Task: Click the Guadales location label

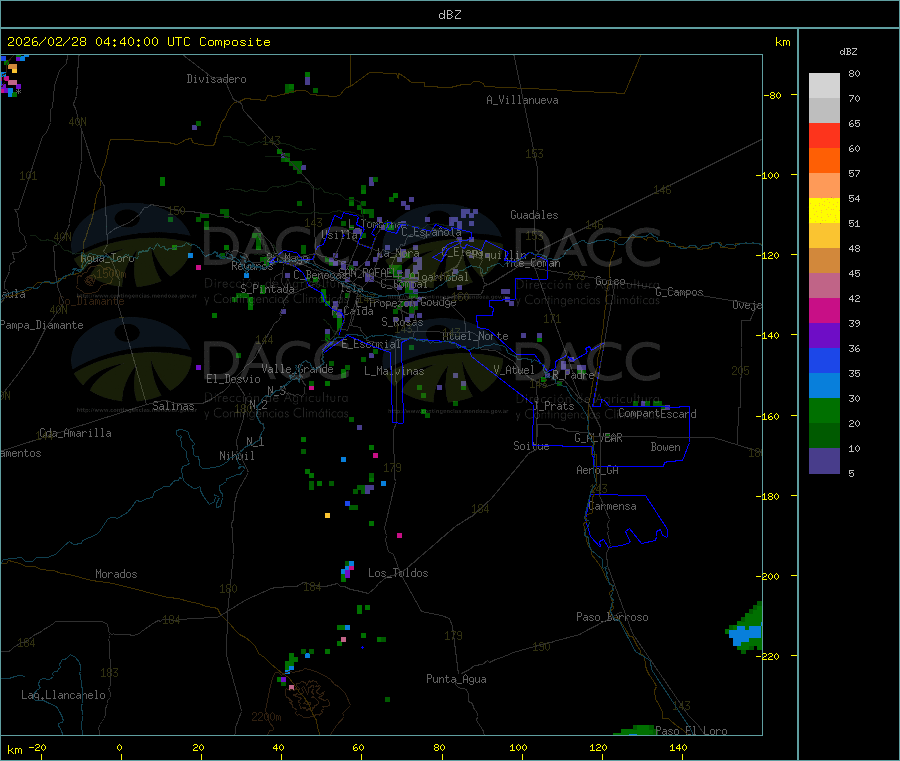Action: [x=534, y=215]
